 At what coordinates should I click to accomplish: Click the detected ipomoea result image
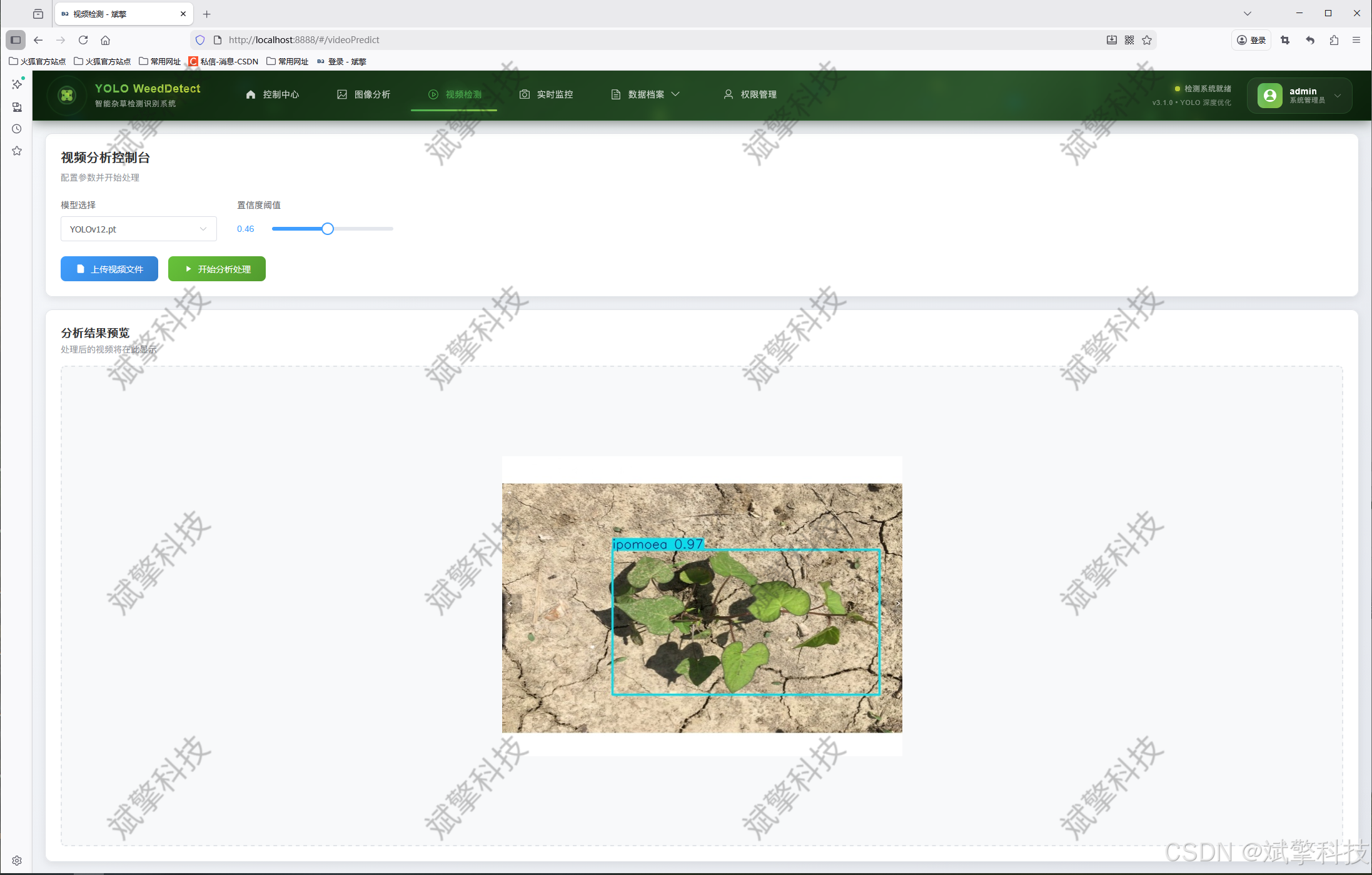point(702,607)
